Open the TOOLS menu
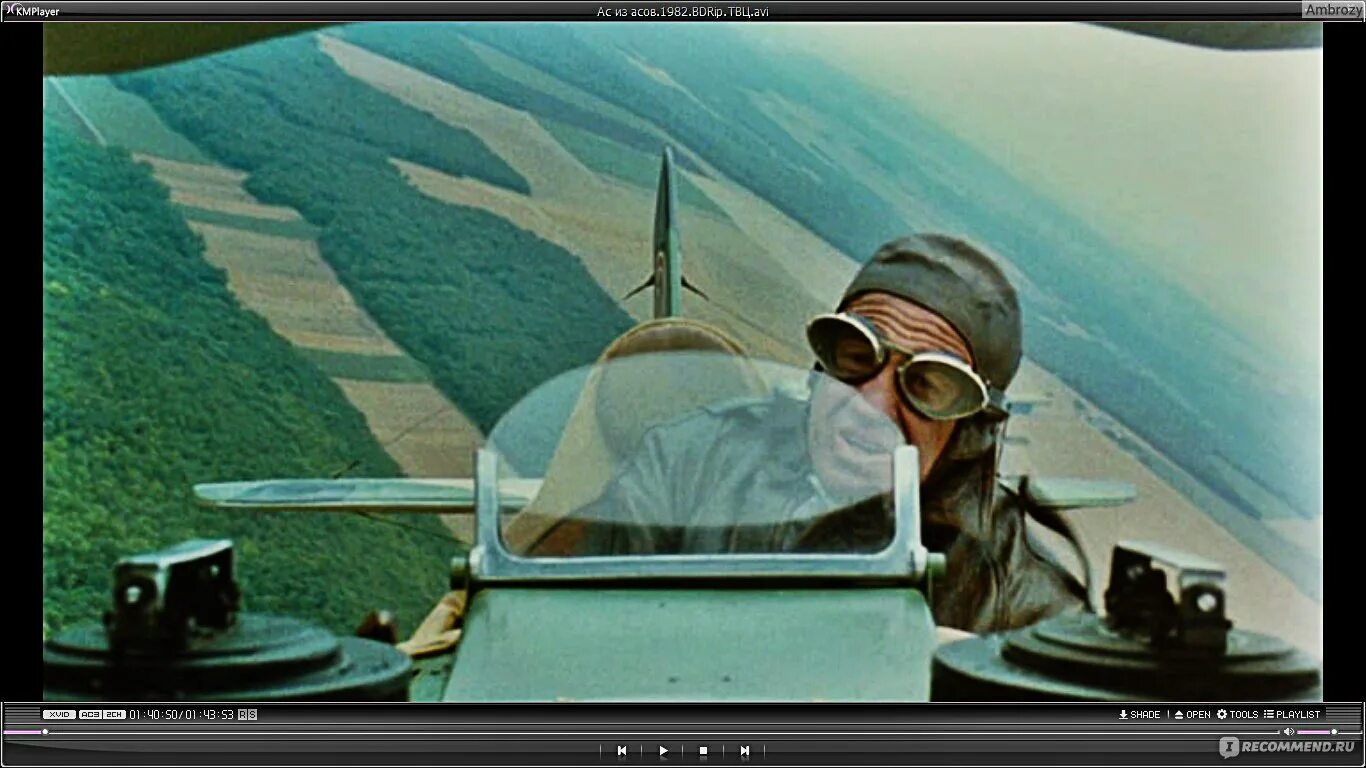The width and height of the screenshot is (1366, 768). click(1237, 714)
